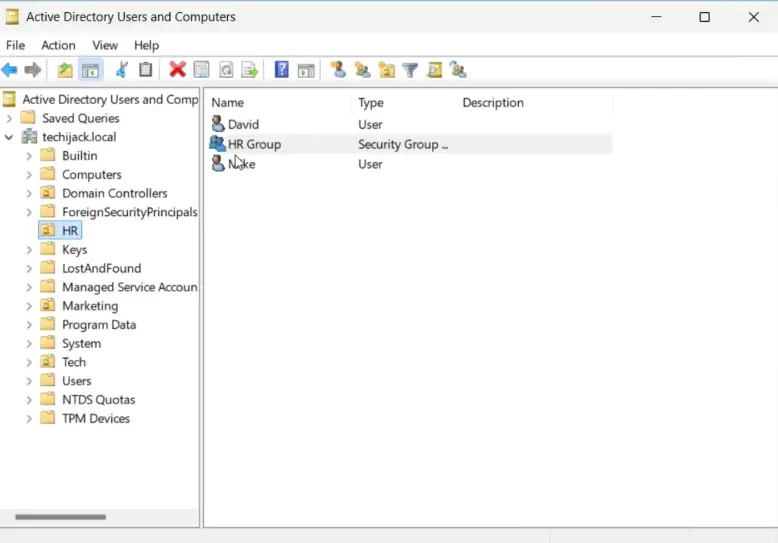The width and height of the screenshot is (778, 543).
Task: Collapse the techijack.local domain node
Action: pyautogui.click(x=9, y=137)
